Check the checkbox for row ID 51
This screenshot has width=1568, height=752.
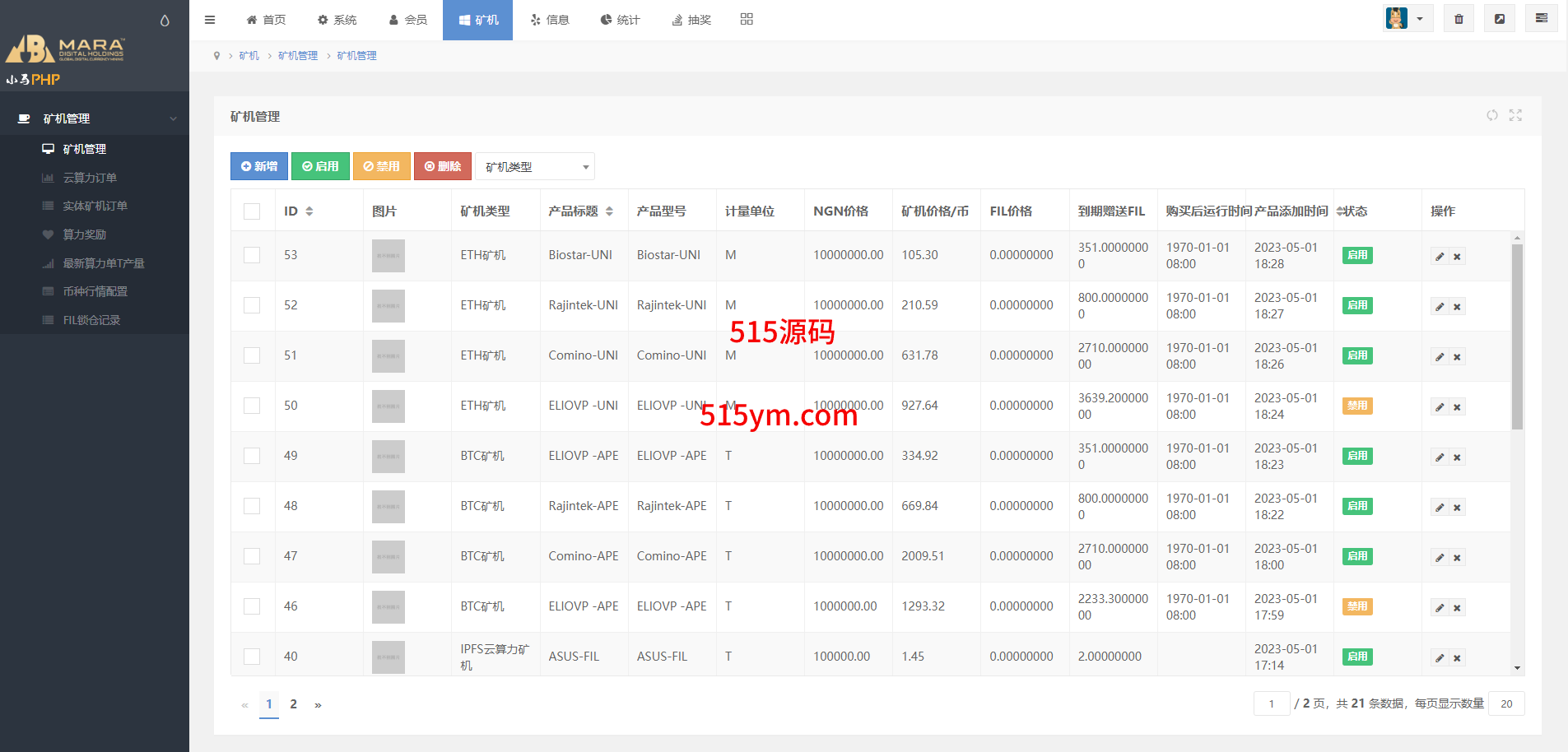click(x=252, y=355)
